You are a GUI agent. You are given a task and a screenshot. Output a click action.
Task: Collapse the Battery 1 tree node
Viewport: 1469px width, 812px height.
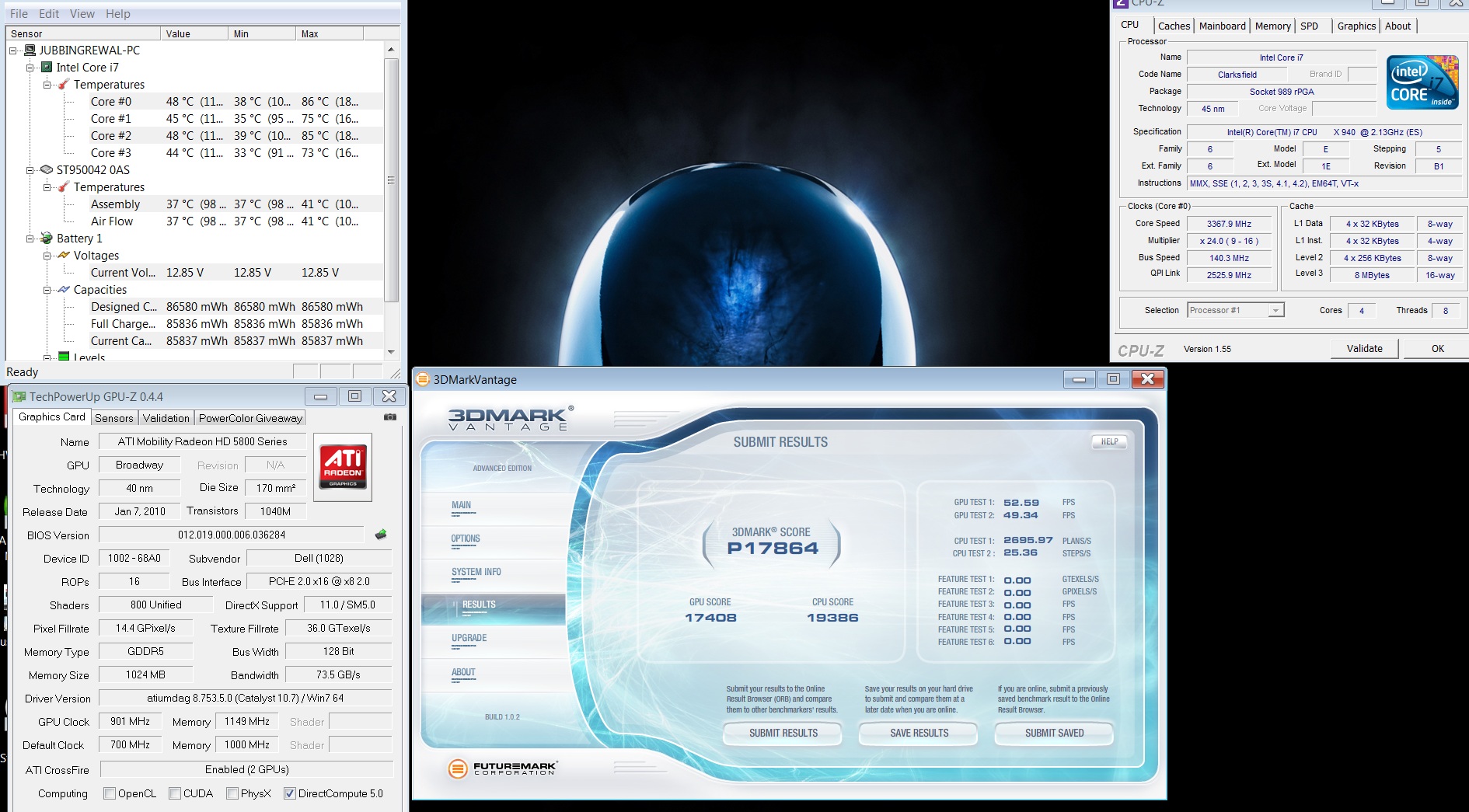point(30,239)
